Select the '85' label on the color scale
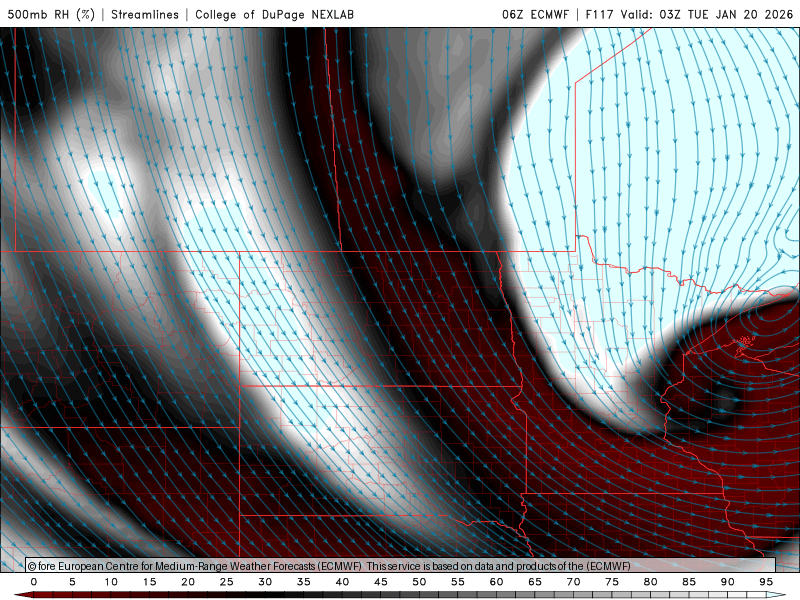The height and width of the screenshot is (600, 800). (x=689, y=582)
